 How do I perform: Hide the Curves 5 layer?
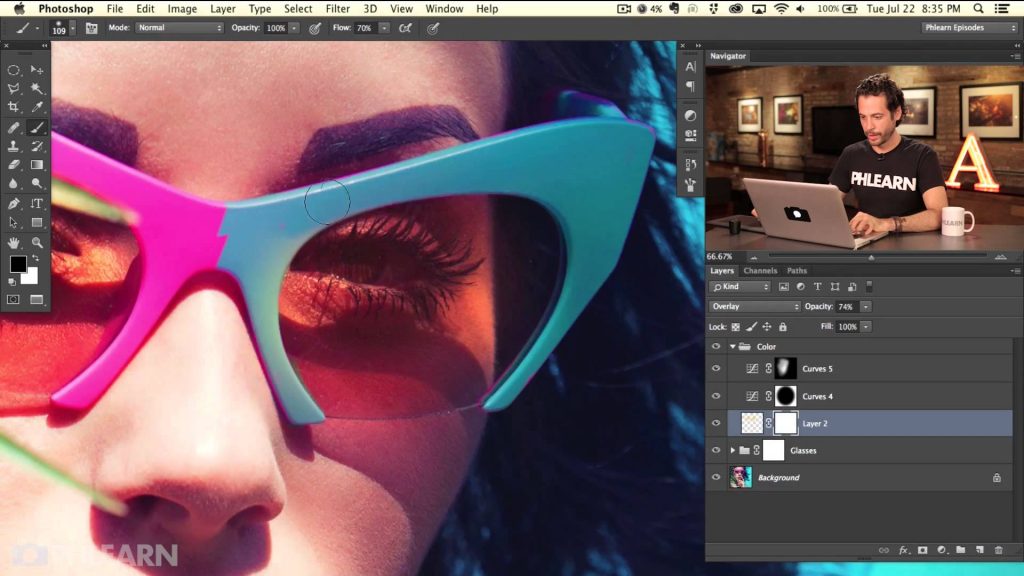[715, 369]
